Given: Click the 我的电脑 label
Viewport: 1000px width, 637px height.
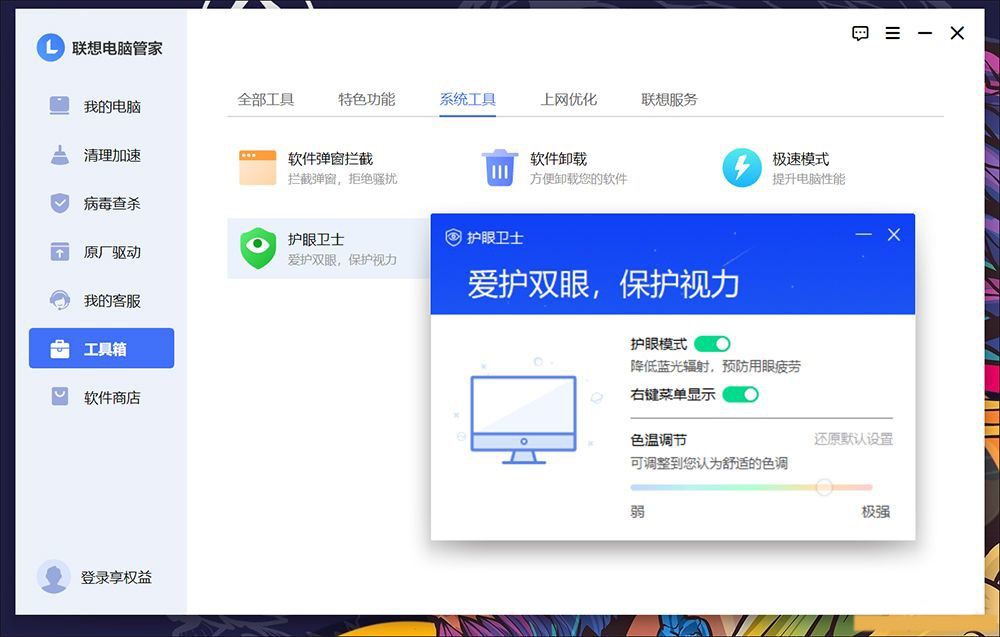Looking at the screenshot, I should click(112, 106).
